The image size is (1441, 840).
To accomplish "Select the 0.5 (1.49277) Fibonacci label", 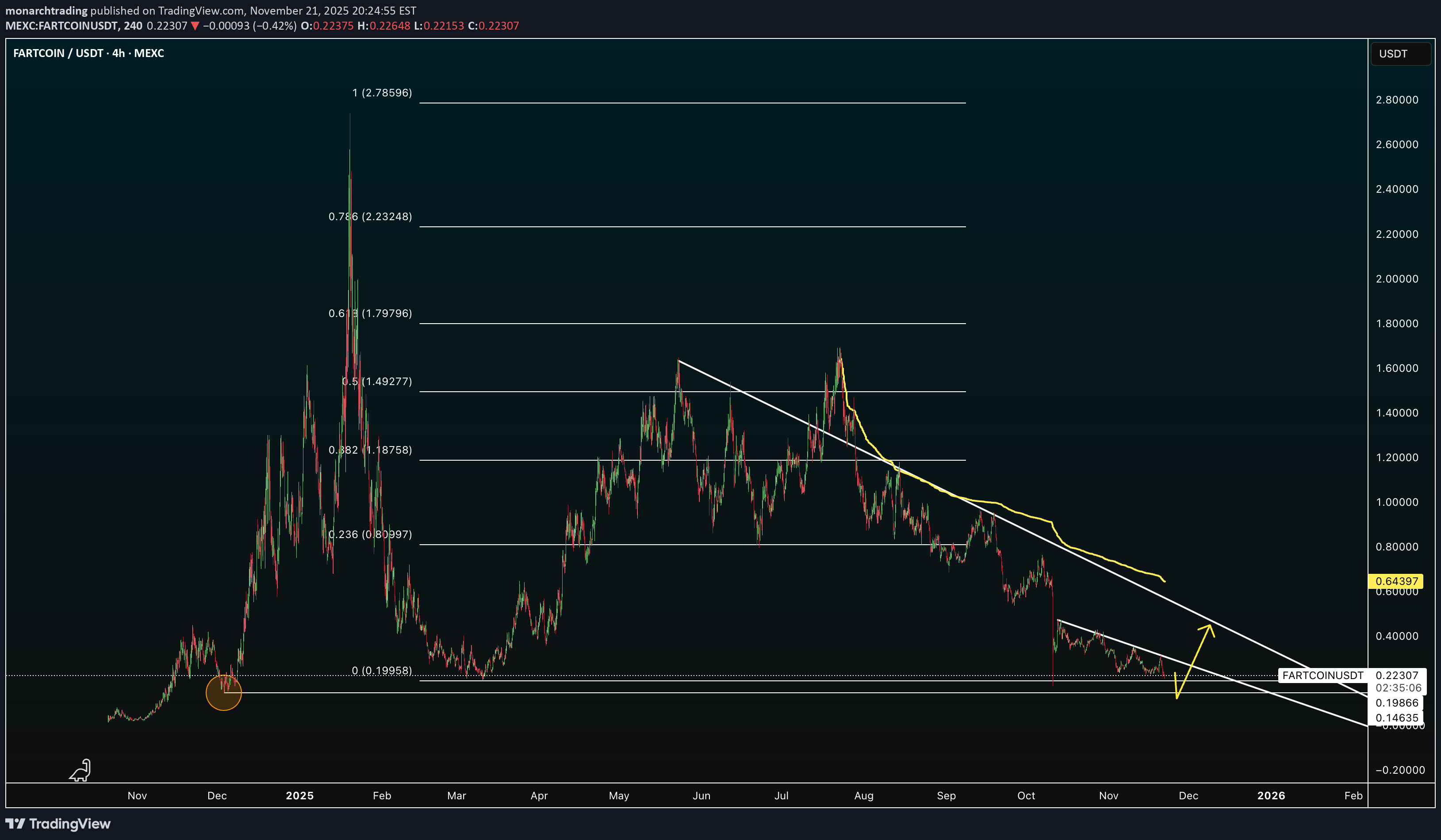I will pos(377,381).
